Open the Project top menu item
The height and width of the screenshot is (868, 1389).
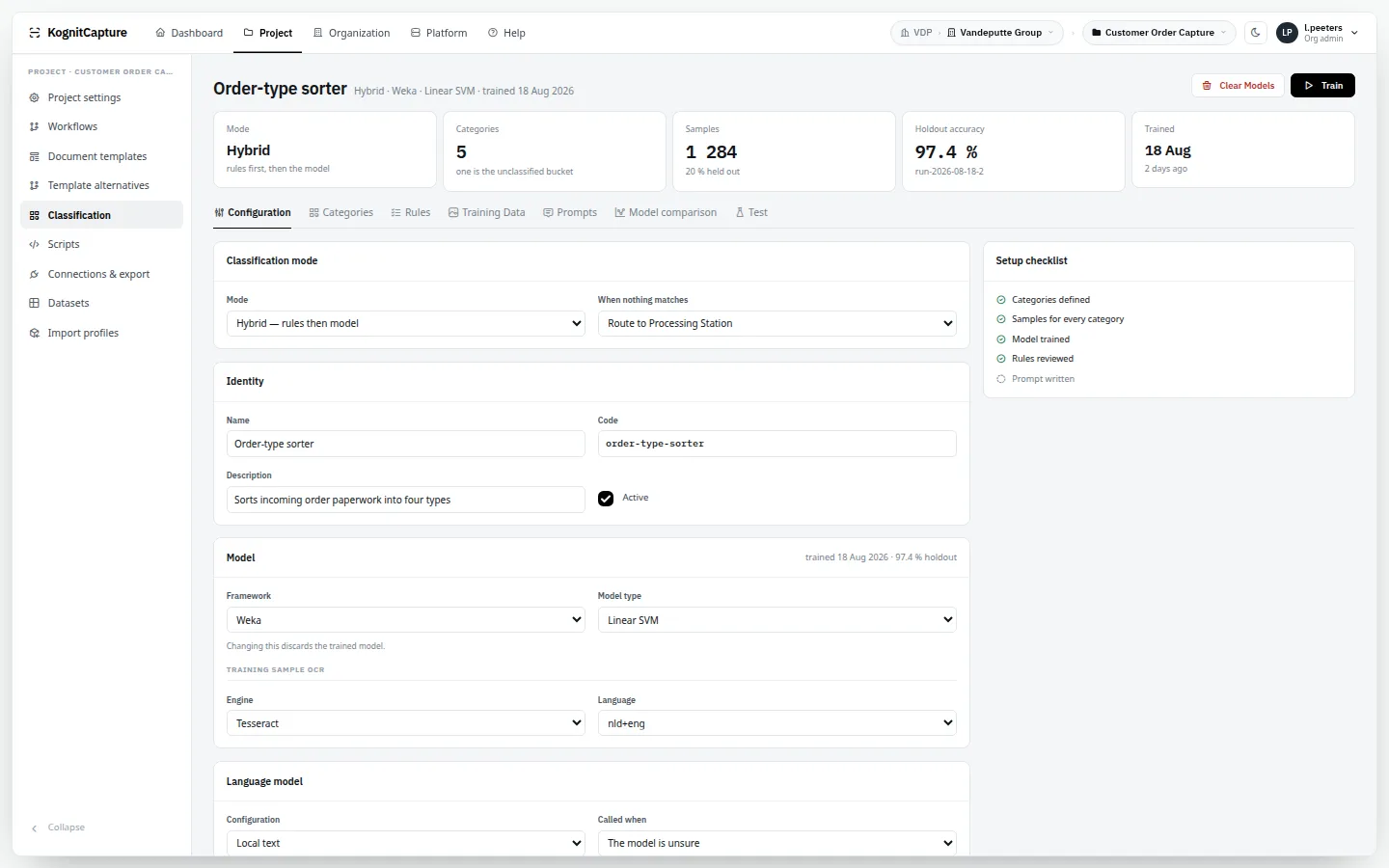[x=268, y=33]
